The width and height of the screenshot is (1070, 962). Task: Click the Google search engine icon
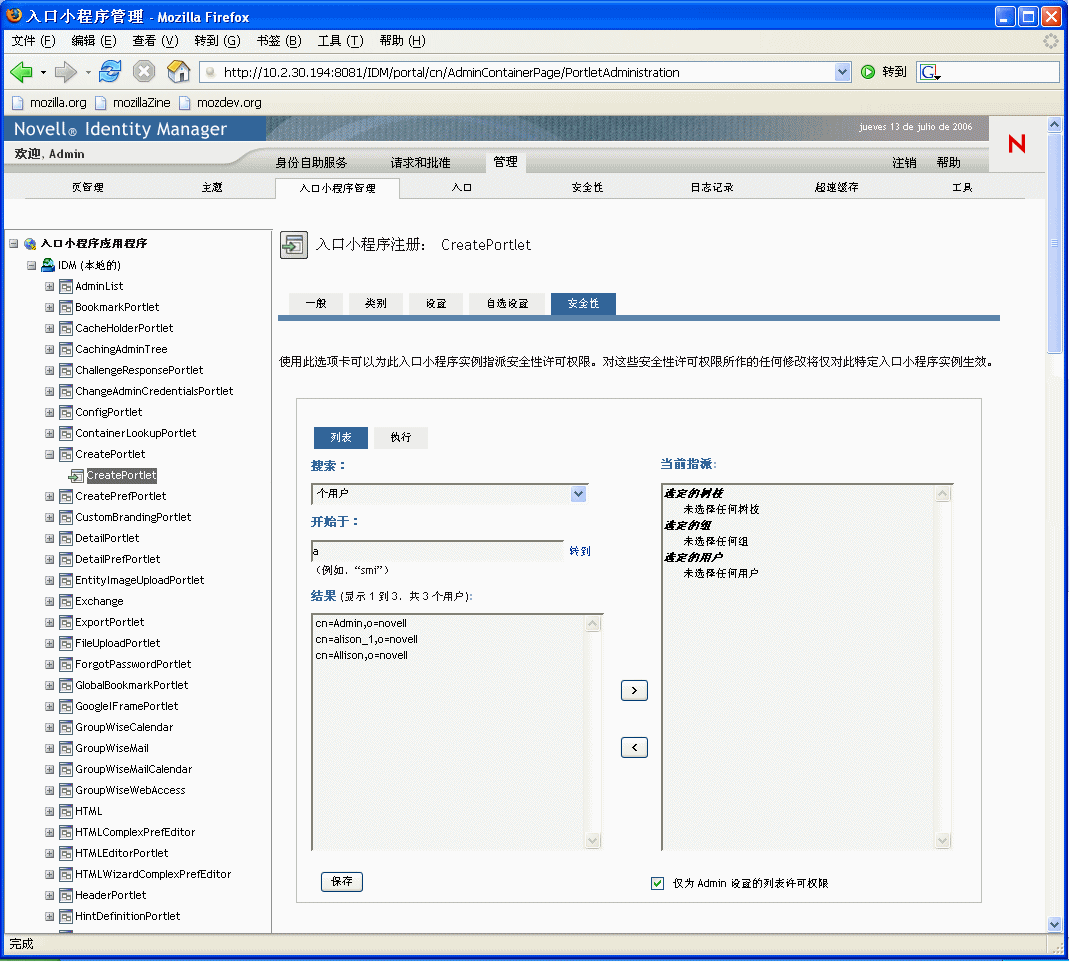[x=930, y=72]
